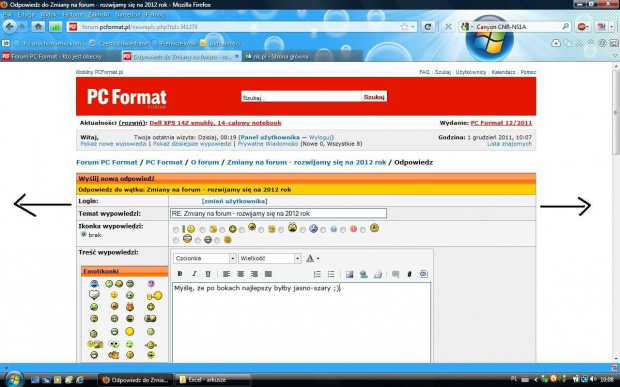This screenshot has width=620, height=387.
Task: Insert hyperlink globe icon in toolbar
Action: tap(363, 274)
